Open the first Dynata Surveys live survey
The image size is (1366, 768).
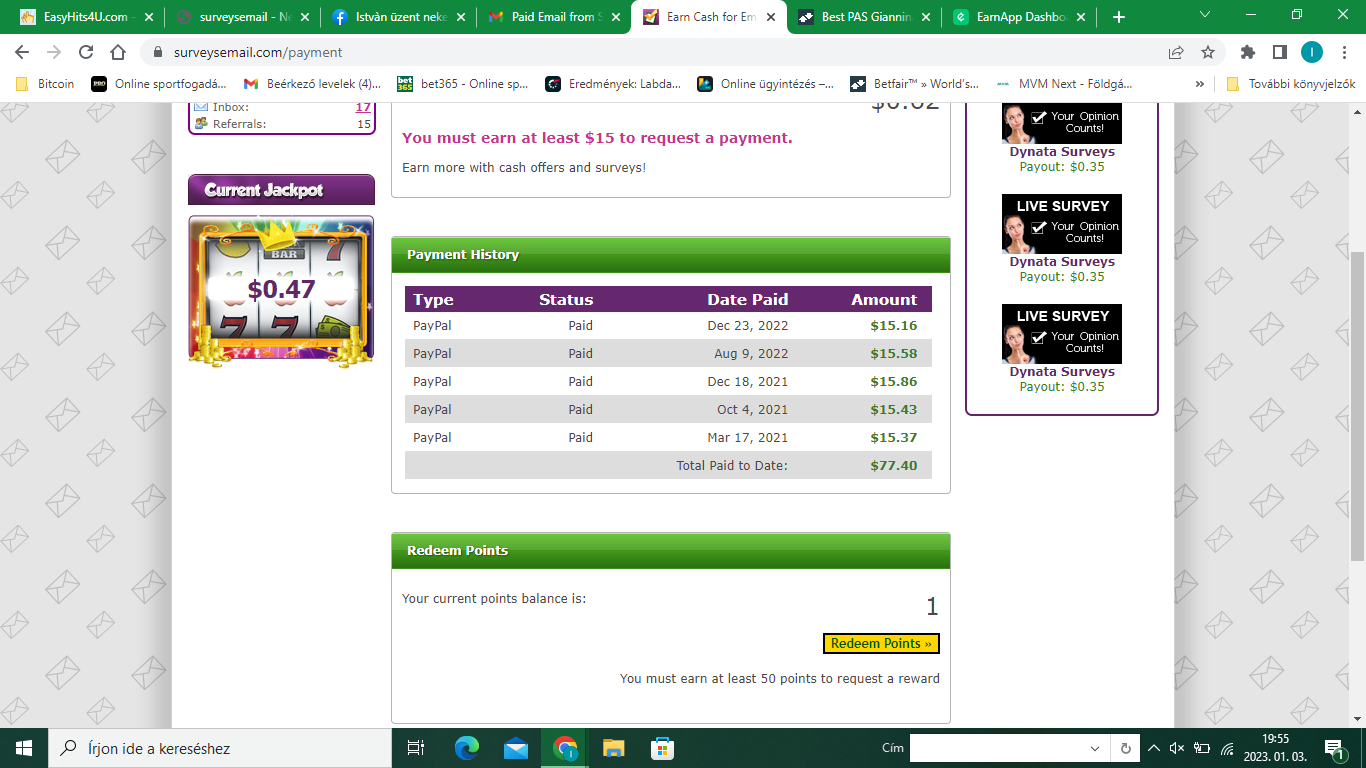click(1061, 152)
